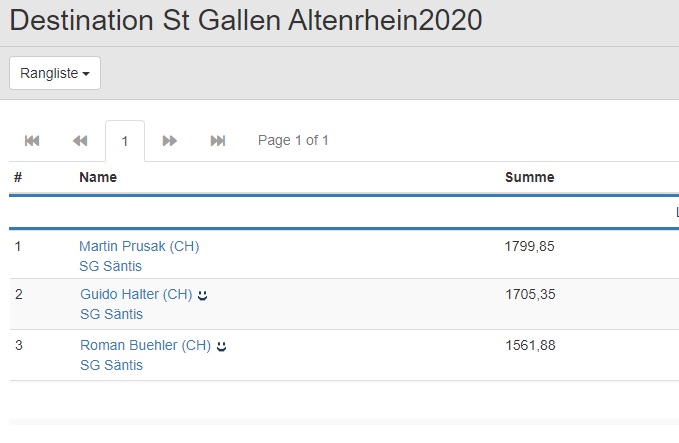The image size is (679, 443).
Task: Click the 1799,85 score of Martin Prusak
Action: coord(529,246)
